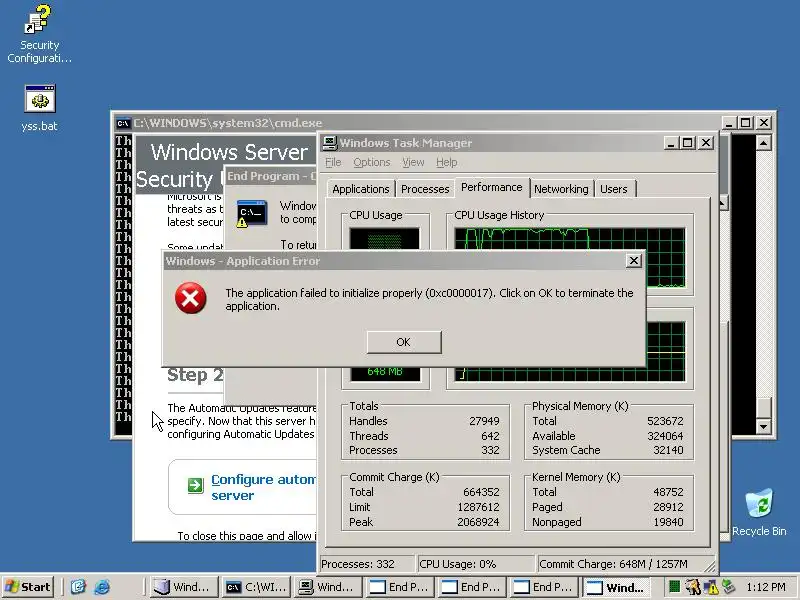Click the System Cache value 32140
This screenshot has height=600, width=800.
point(668,450)
